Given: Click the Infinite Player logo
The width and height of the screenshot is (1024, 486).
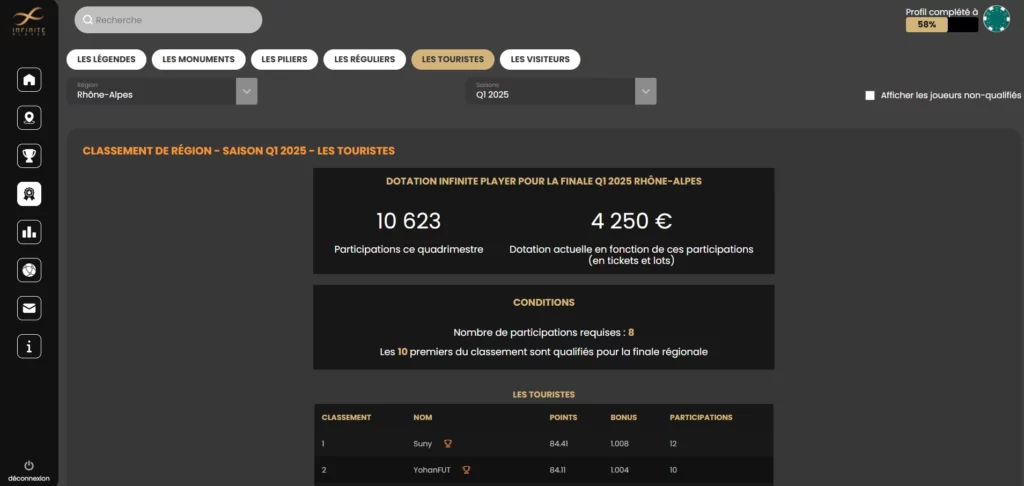Looking at the screenshot, I should click(x=29, y=21).
